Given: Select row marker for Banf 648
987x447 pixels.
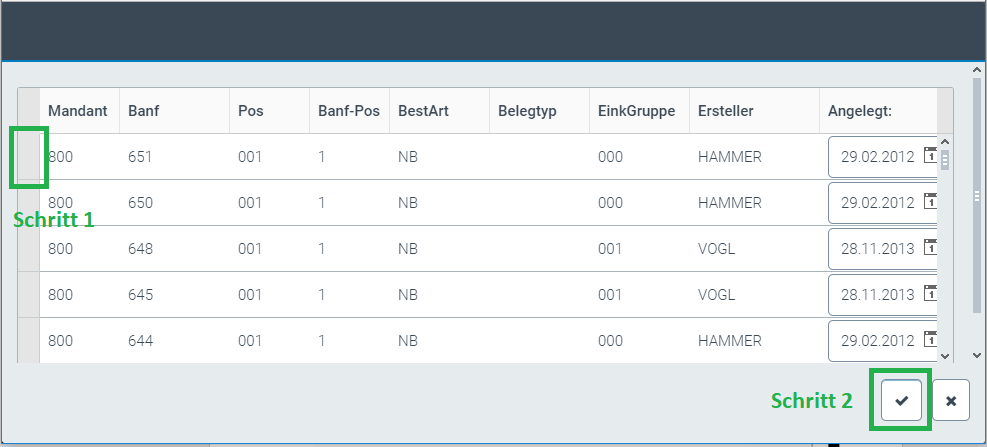Looking at the screenshot, I should click(x=28, y=249).
